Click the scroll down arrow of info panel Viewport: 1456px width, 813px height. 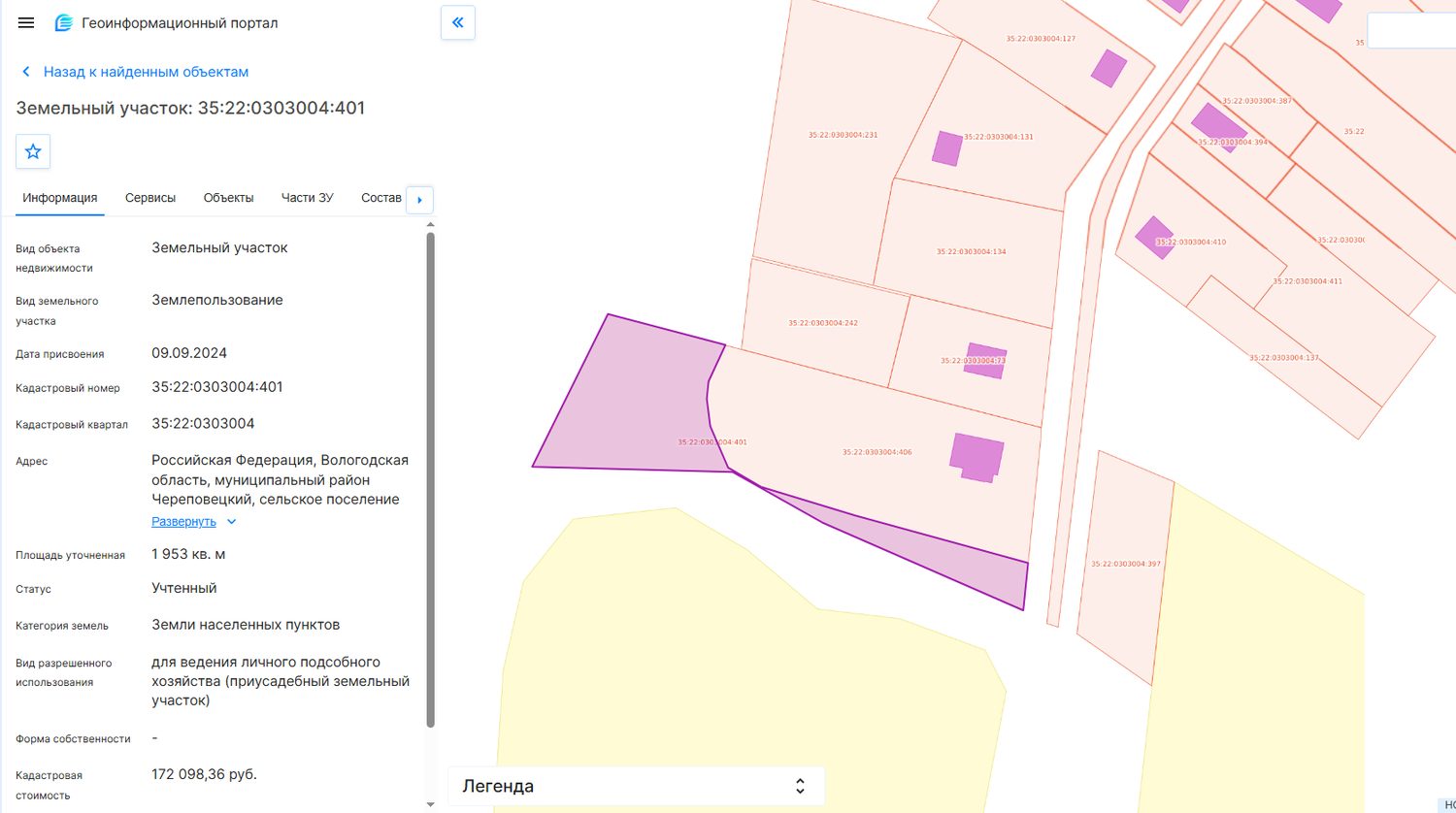tap(431, 803)
